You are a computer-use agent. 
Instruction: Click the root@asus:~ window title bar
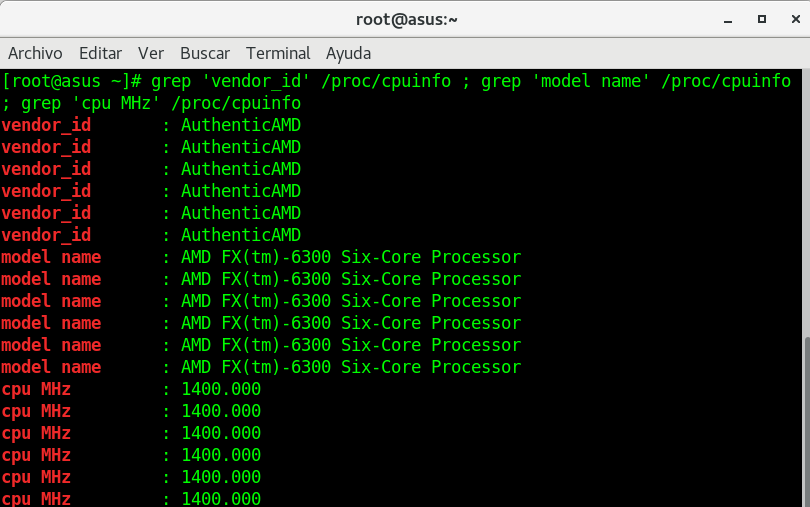[x=404, y=19]
